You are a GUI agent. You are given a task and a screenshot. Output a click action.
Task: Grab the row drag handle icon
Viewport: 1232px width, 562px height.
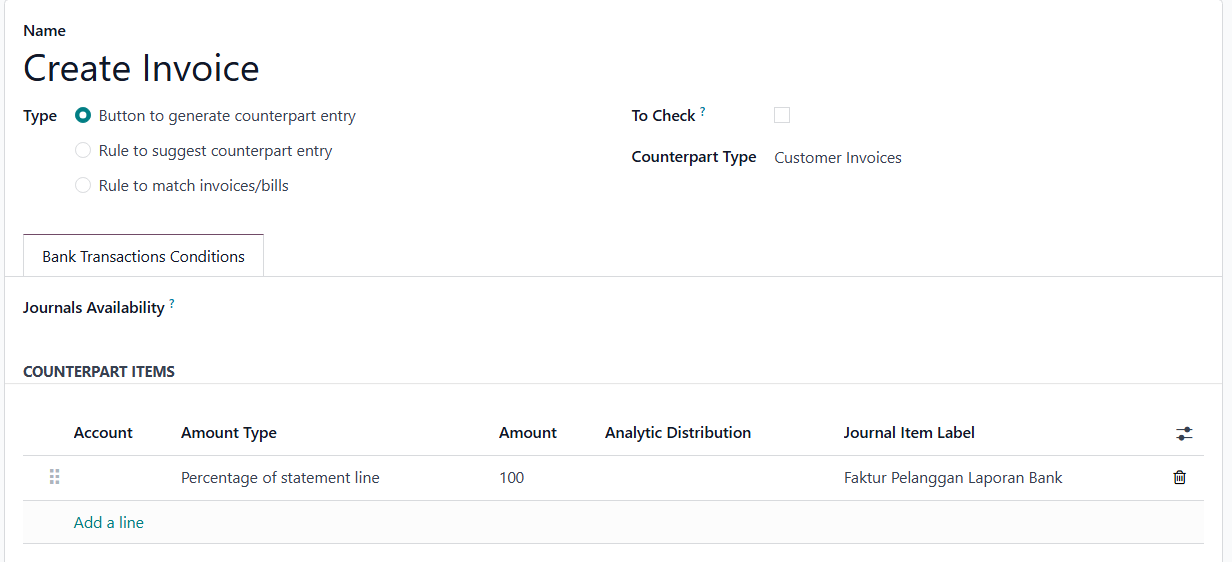click(x=55, y=477)
